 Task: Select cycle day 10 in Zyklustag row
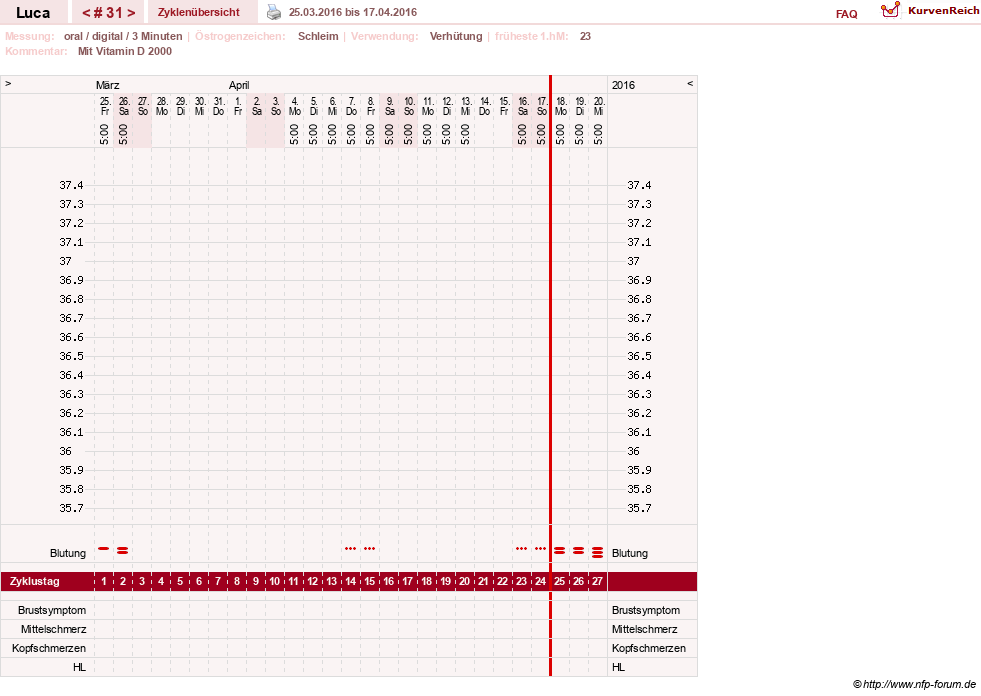(275, 581)
